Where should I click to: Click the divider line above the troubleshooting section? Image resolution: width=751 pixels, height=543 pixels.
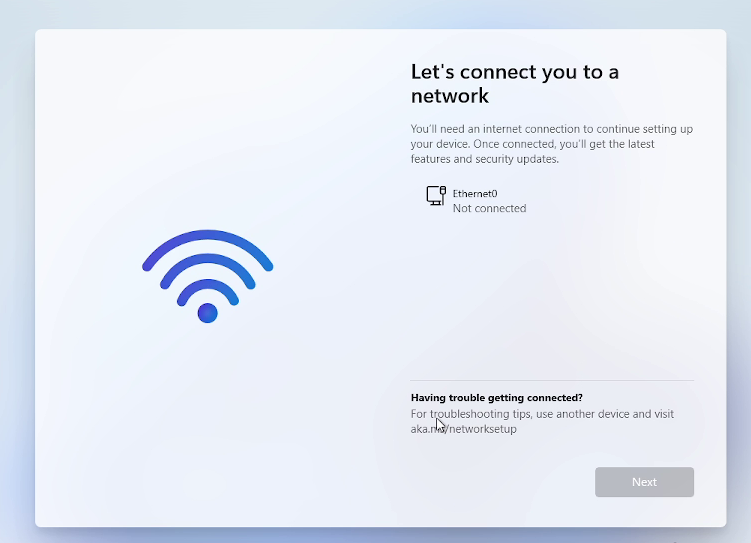552,381
